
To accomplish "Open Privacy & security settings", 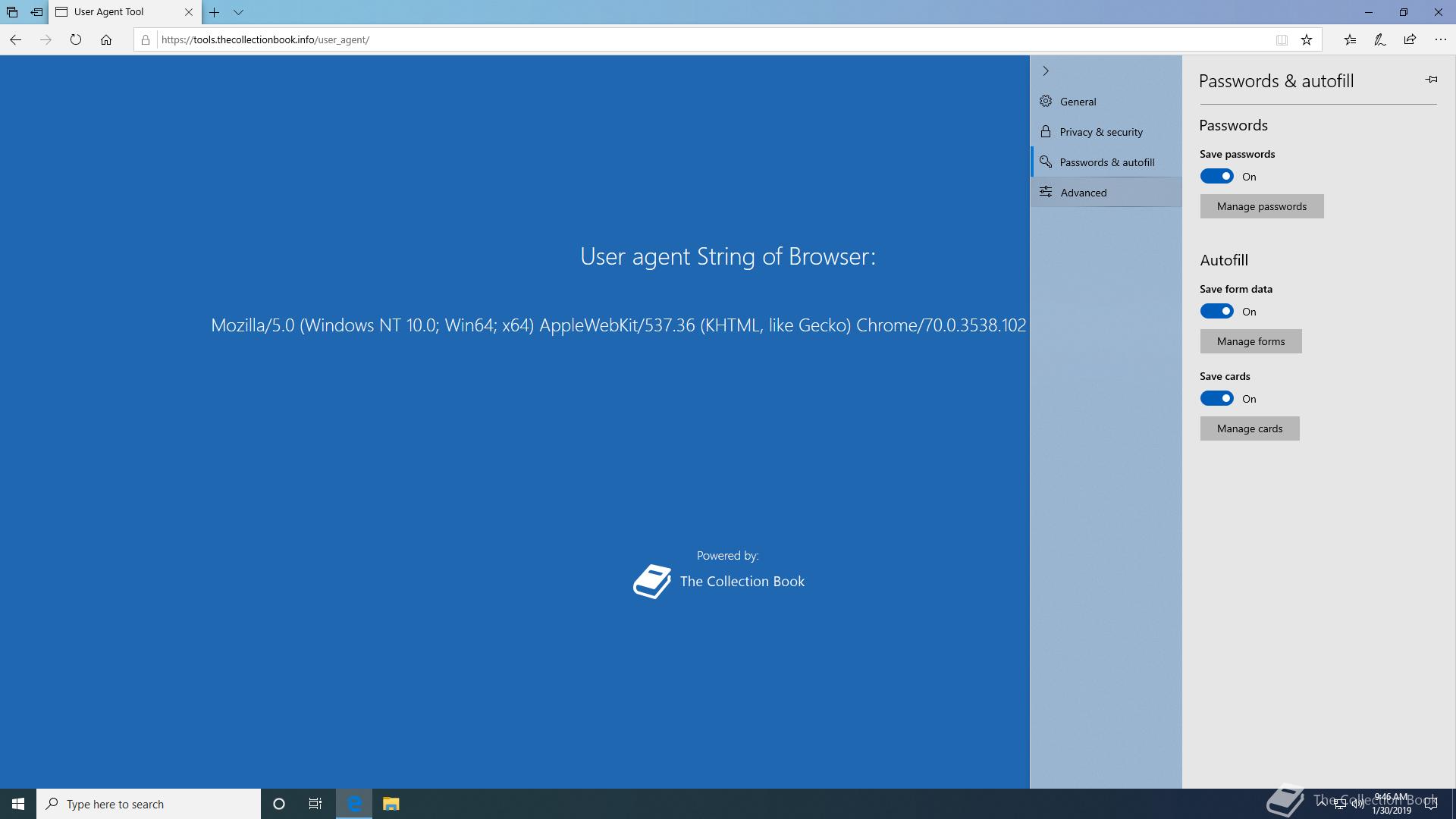I will [1106, 132].
